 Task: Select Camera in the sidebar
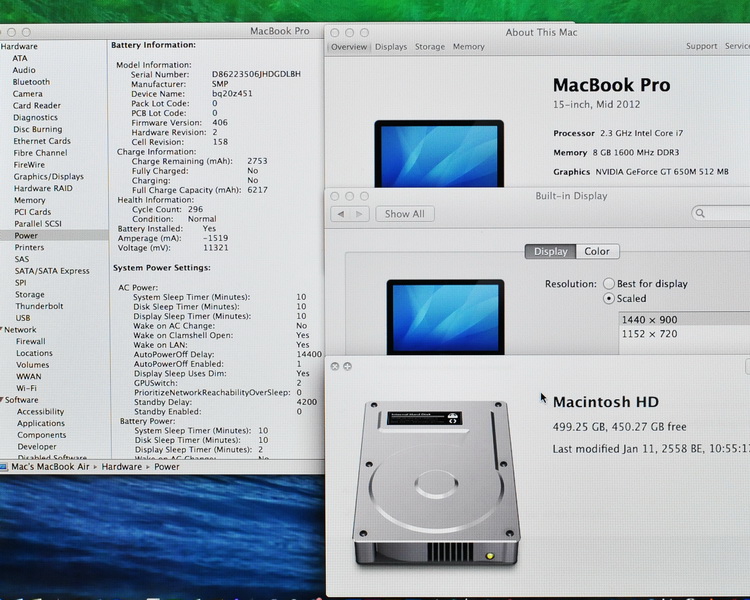(28, 94)
